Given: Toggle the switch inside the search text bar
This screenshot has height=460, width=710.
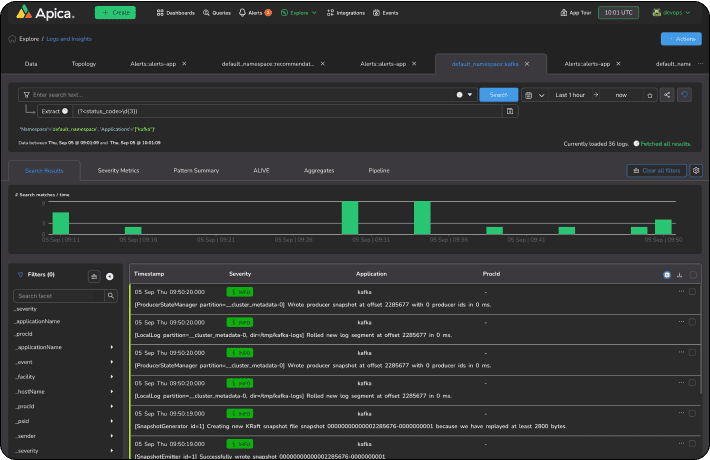Looking at the screenshot, I should [461, 95].
